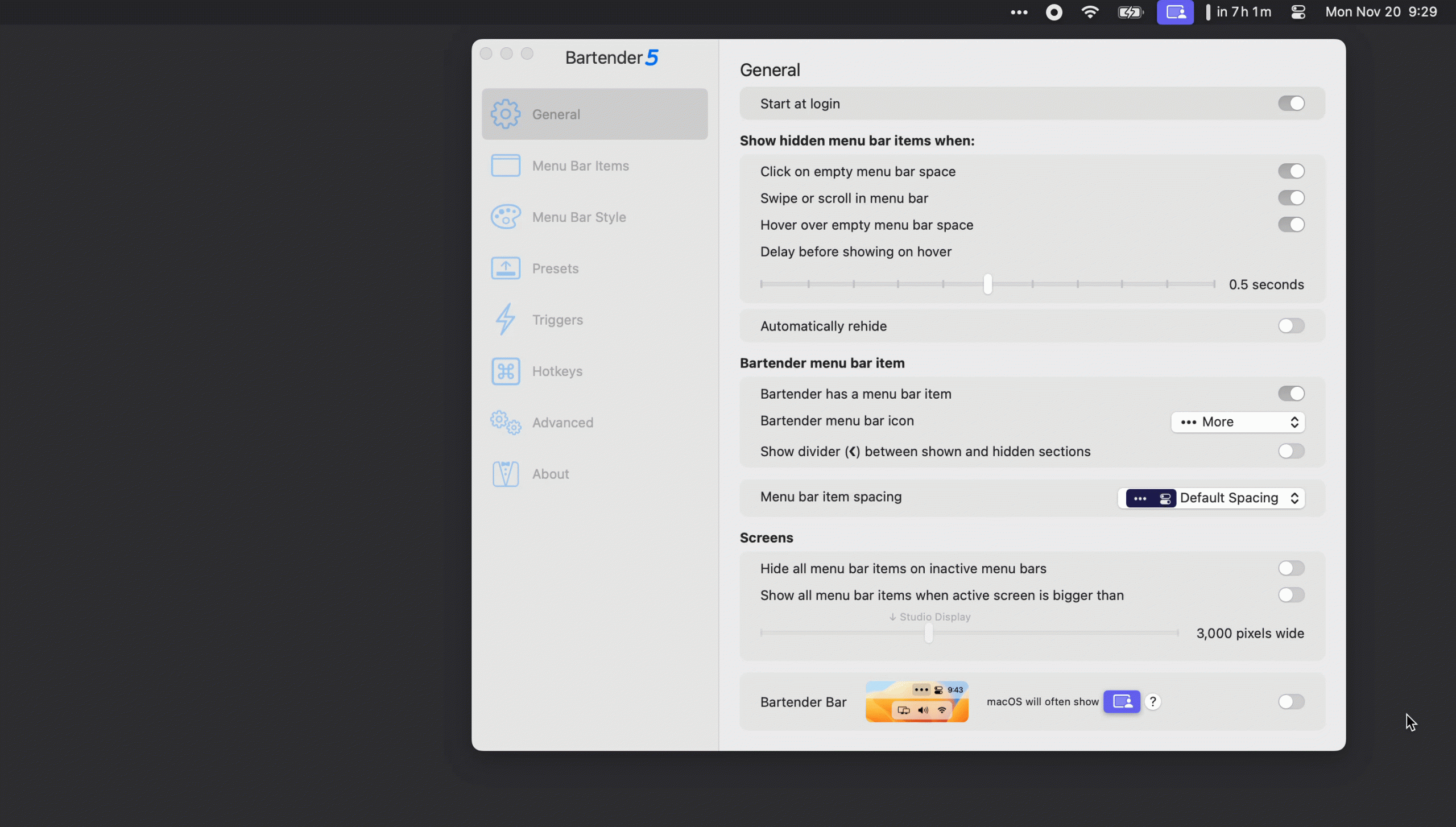Select the Menu Bar Style palette icon
Image resolution: width=1456 pixels, height=827 pixels.
coord(505,216)
